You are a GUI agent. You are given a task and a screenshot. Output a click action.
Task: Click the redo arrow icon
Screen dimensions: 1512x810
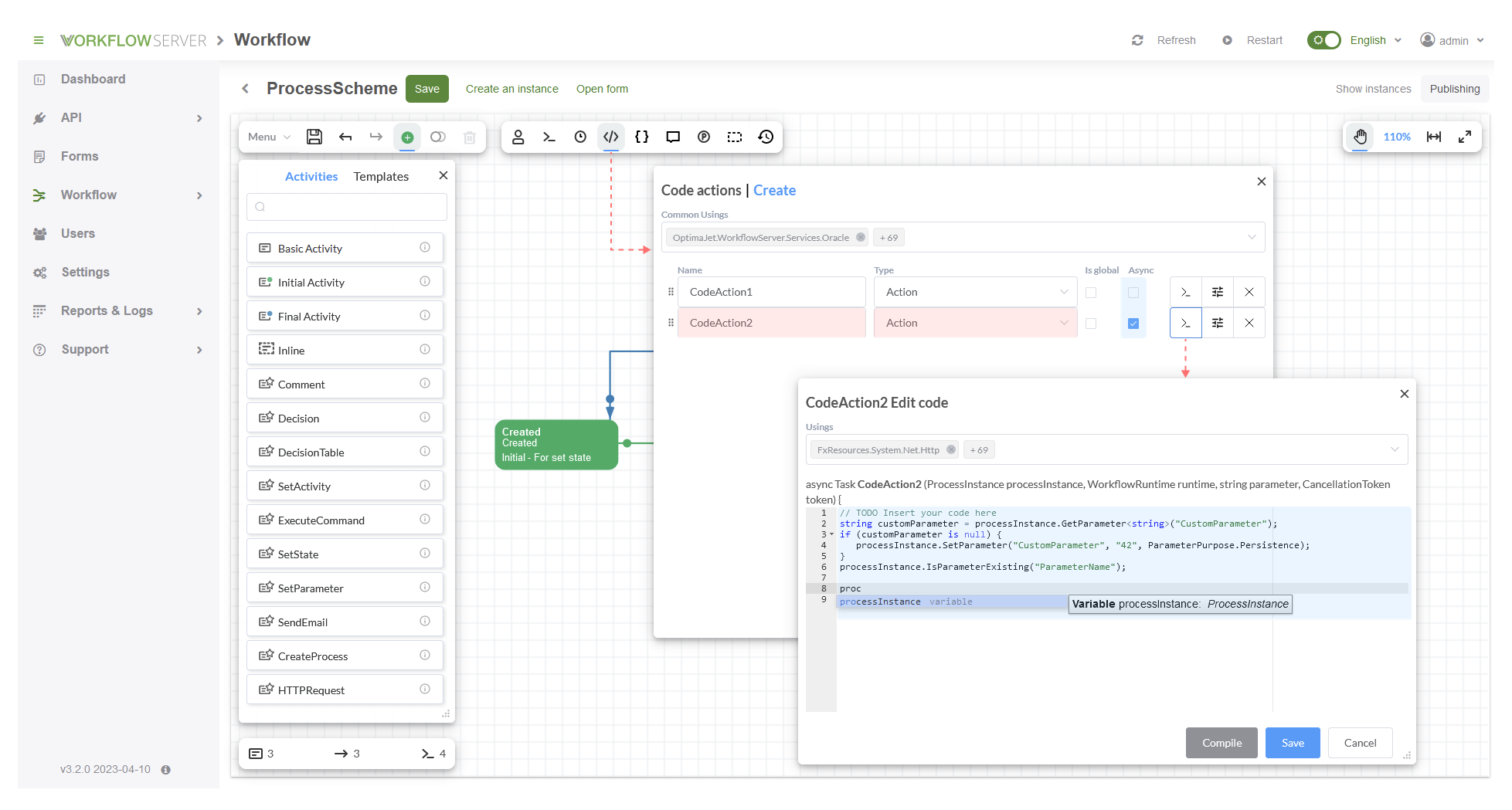pos(376,137)
